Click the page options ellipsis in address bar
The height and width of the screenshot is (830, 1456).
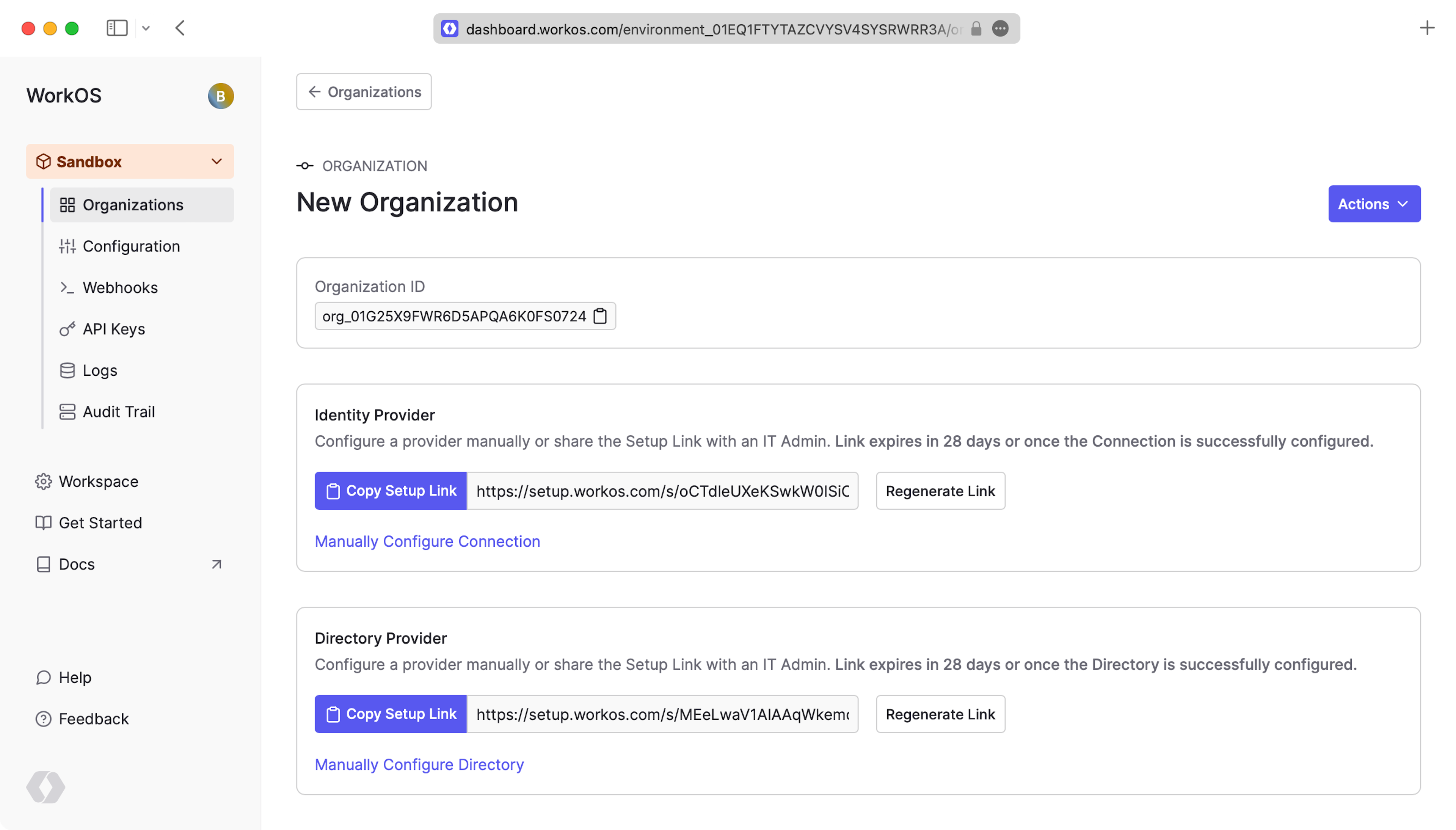coord(1000,28)
